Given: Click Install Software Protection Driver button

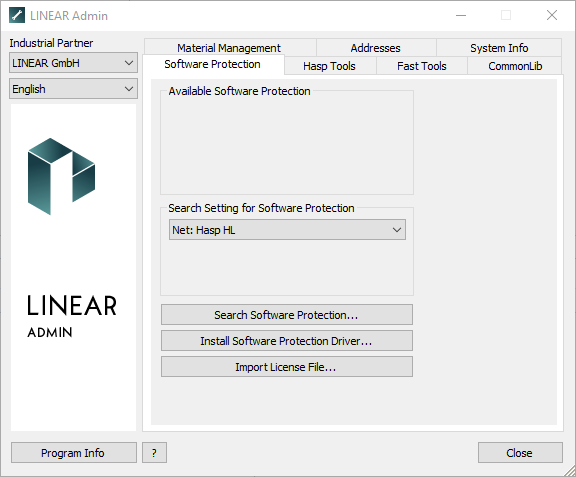Looking at the screenshot, I should 287,341.
